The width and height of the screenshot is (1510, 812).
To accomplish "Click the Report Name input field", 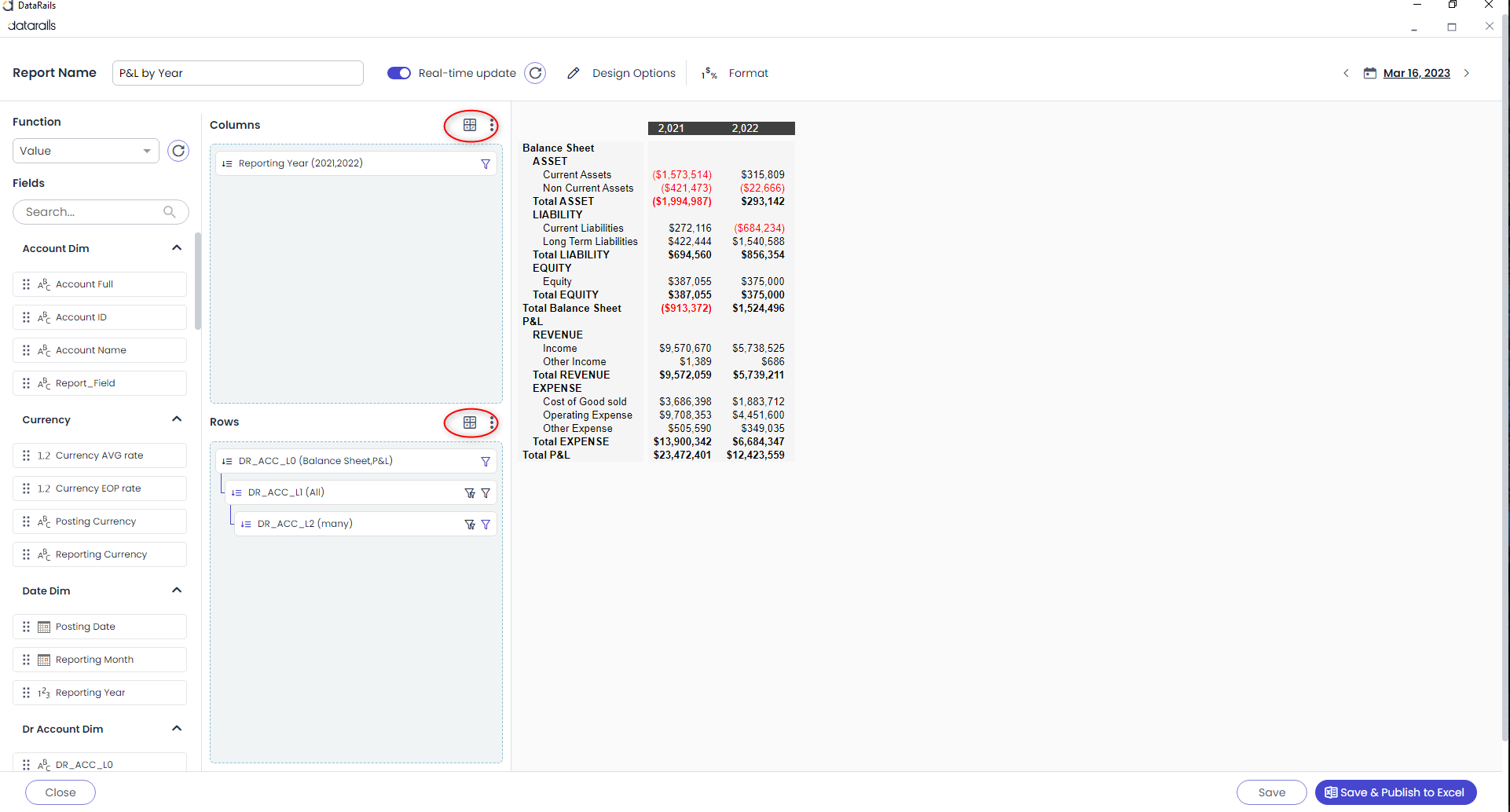I will click(237, 73).
